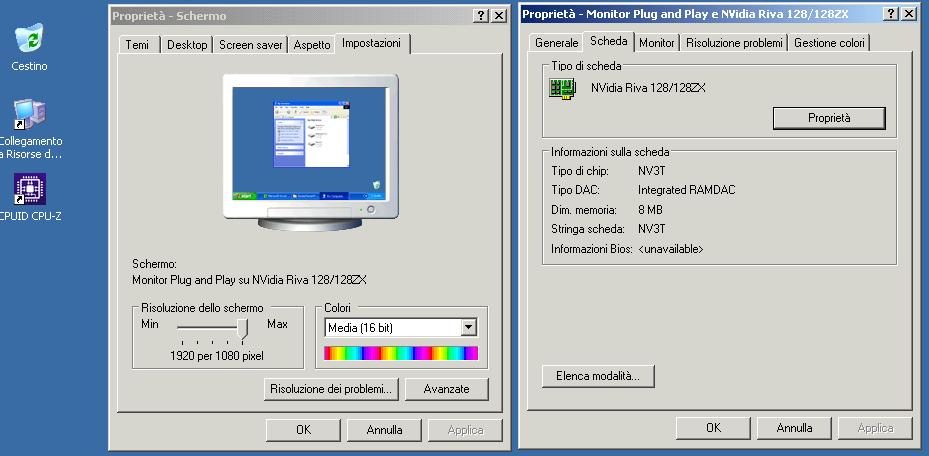Viewport: 929px width, 456px height.
Task: Switch to the Generale tab
Action: coord(556,43)
